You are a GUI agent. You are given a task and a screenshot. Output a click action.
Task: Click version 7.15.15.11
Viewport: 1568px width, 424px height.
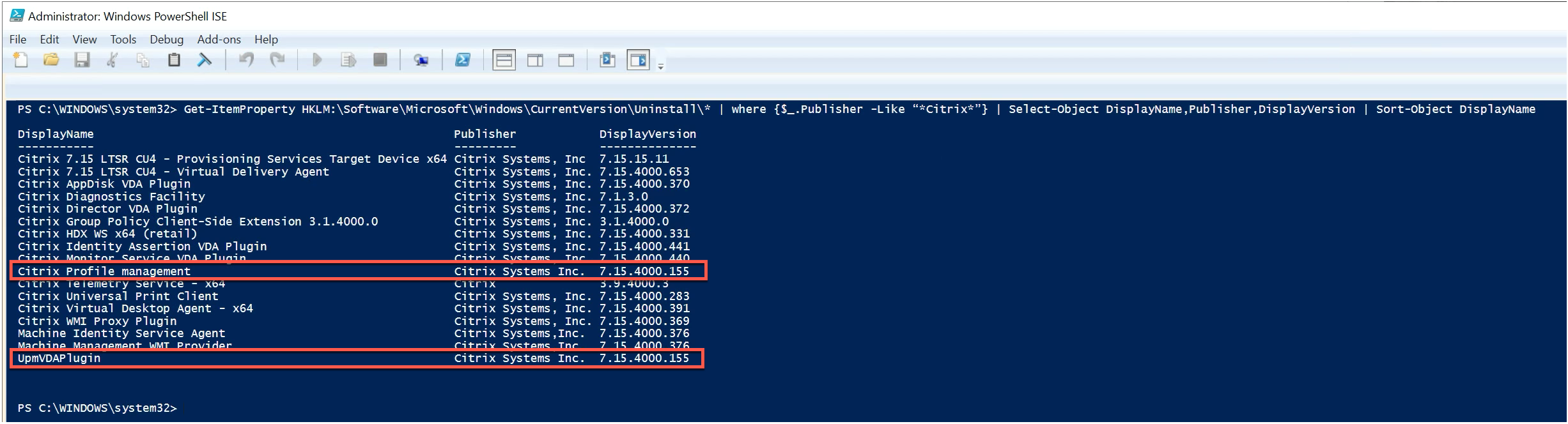tap(634, 159)
